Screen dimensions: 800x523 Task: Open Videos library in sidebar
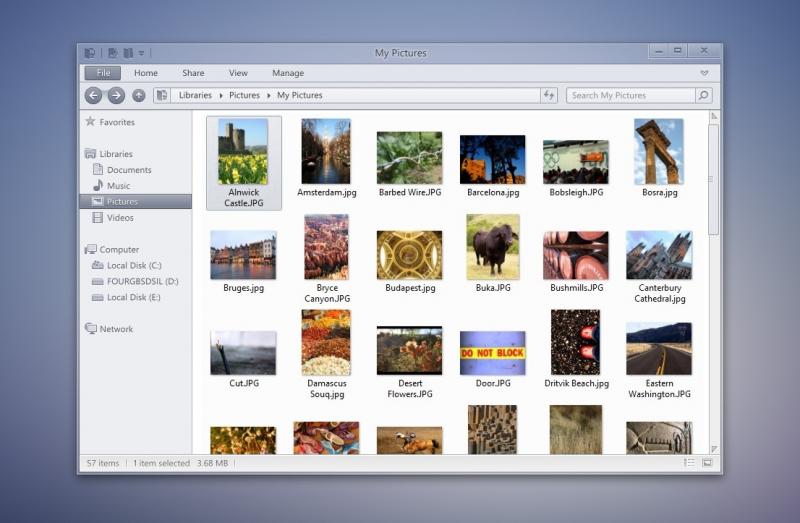(x=113, y=217)
